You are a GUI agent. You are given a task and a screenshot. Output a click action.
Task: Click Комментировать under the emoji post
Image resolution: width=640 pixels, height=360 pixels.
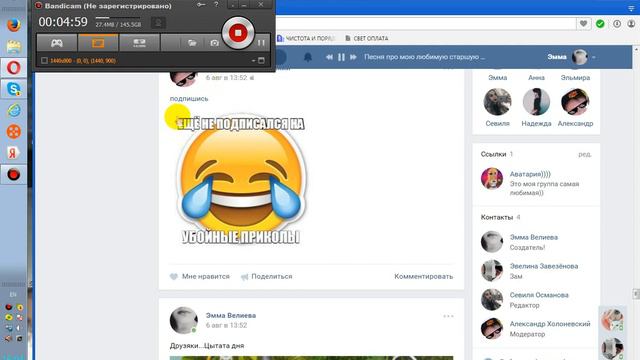pyautogui.click(x=423, y=276)
